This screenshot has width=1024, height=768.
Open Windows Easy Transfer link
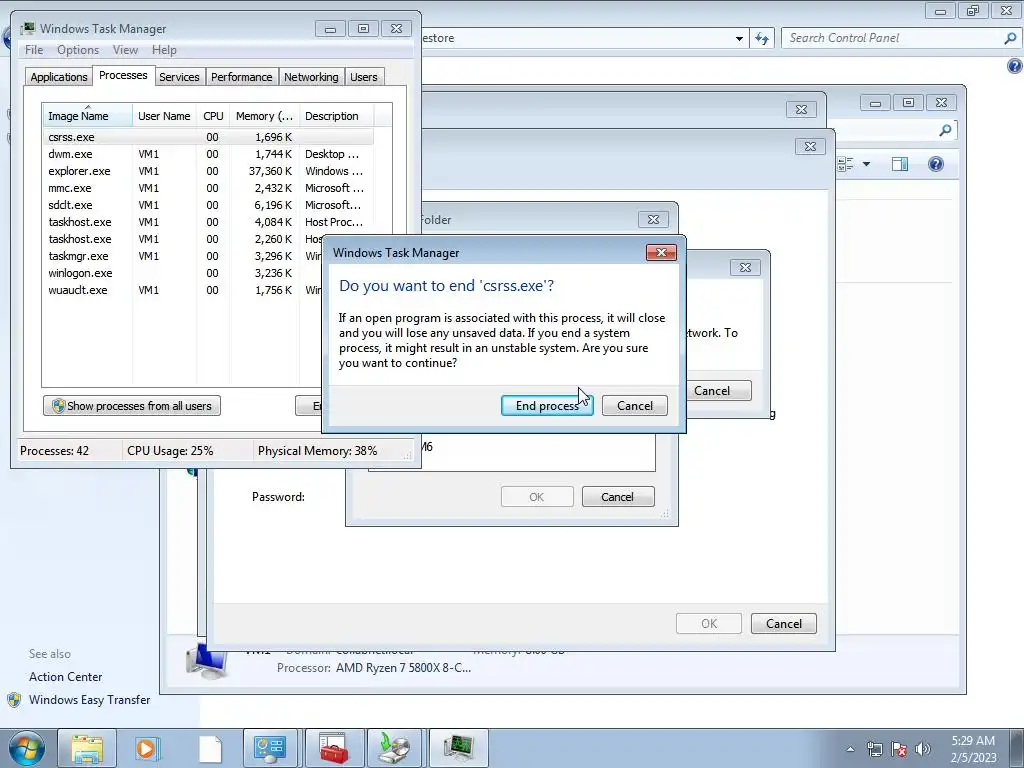coord(89,699)
